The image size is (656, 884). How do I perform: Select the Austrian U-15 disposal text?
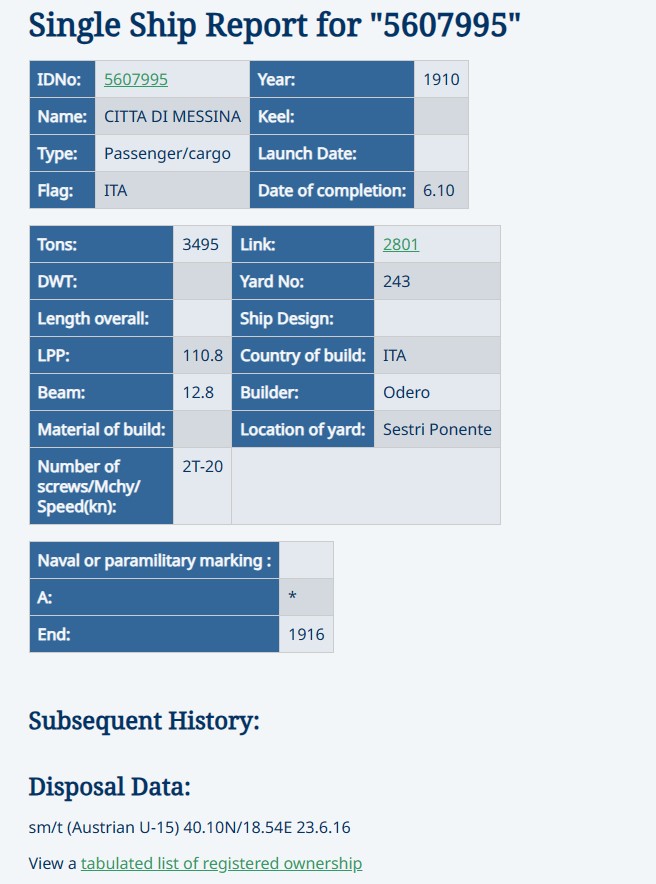tap(189, 828)
